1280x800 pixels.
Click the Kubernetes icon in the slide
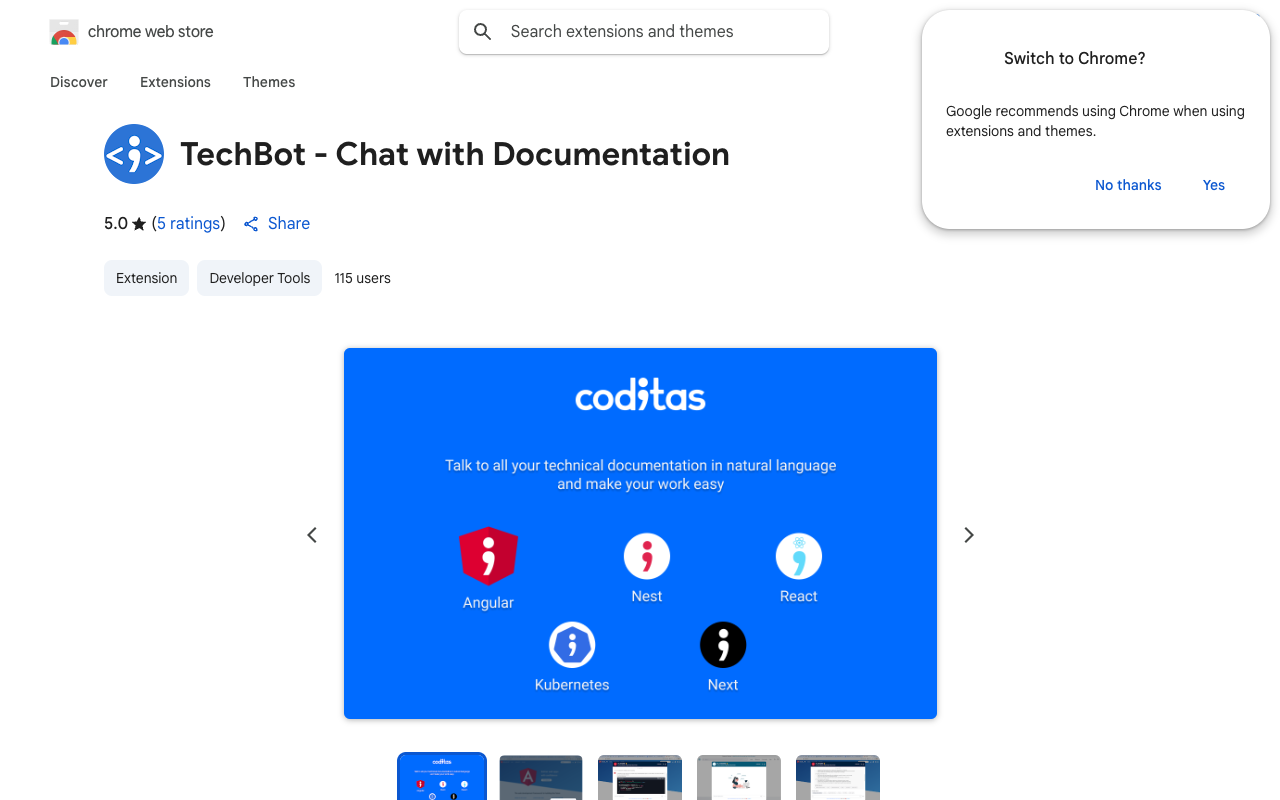[572, 645]
